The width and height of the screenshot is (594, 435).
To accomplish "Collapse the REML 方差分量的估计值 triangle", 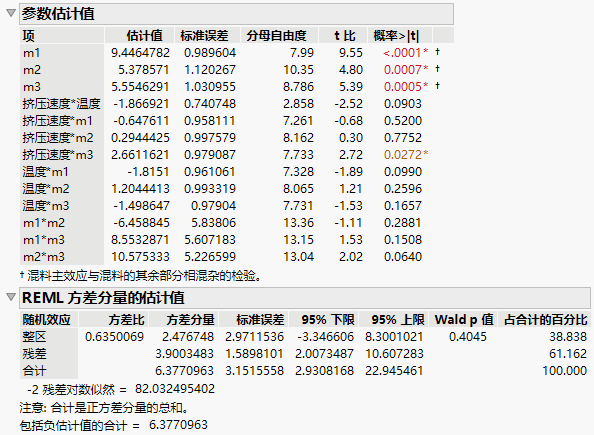I will pyautogui.click(x=11, y=297).
